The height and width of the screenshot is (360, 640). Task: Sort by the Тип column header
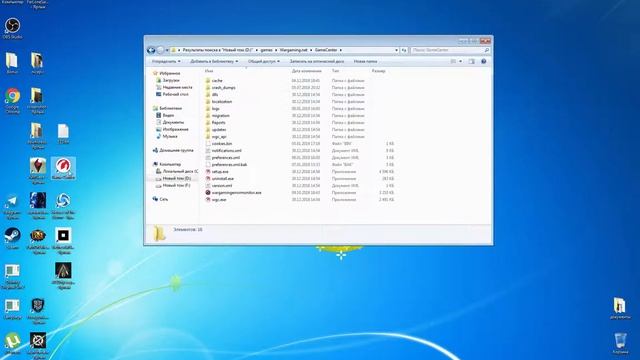pos(335,71)
